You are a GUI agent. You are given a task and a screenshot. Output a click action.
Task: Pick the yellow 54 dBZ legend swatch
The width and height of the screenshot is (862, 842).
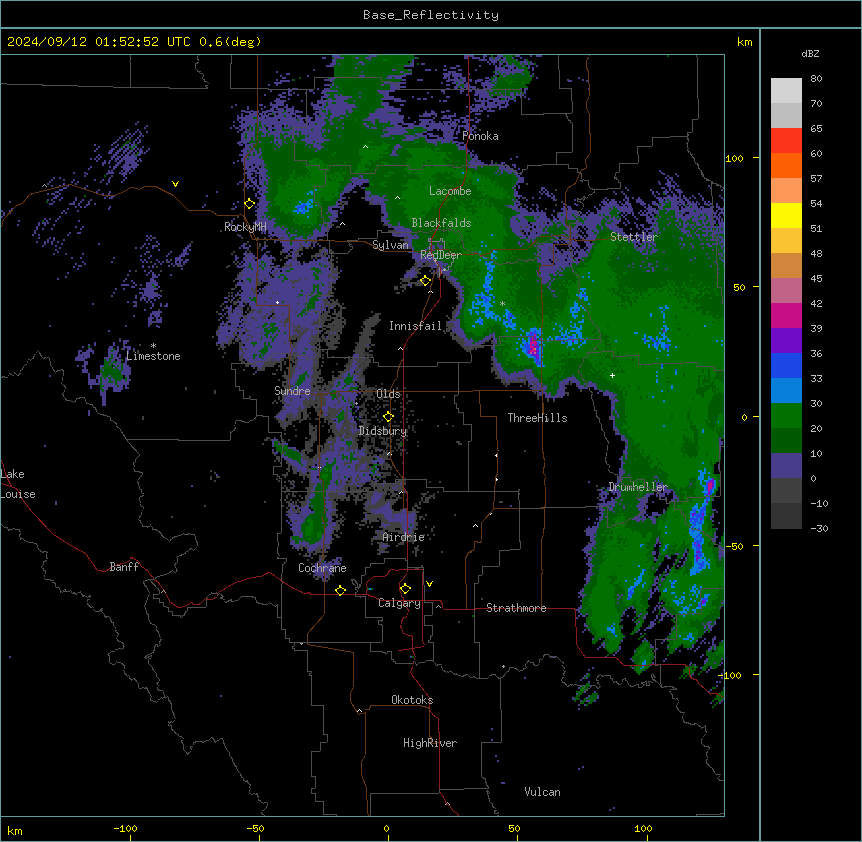(x=786, y=215)
